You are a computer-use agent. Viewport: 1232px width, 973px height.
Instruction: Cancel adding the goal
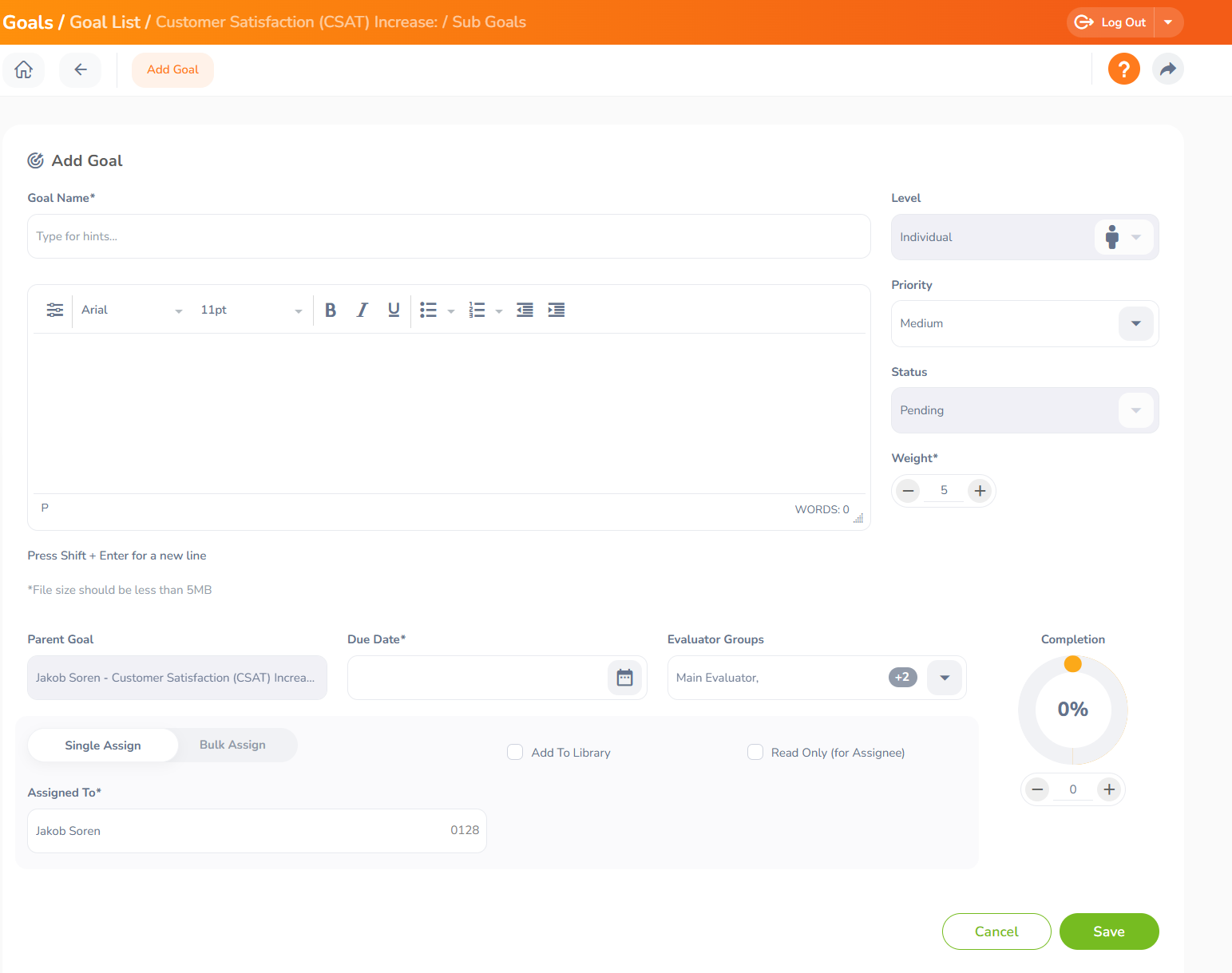pos(996,931)
